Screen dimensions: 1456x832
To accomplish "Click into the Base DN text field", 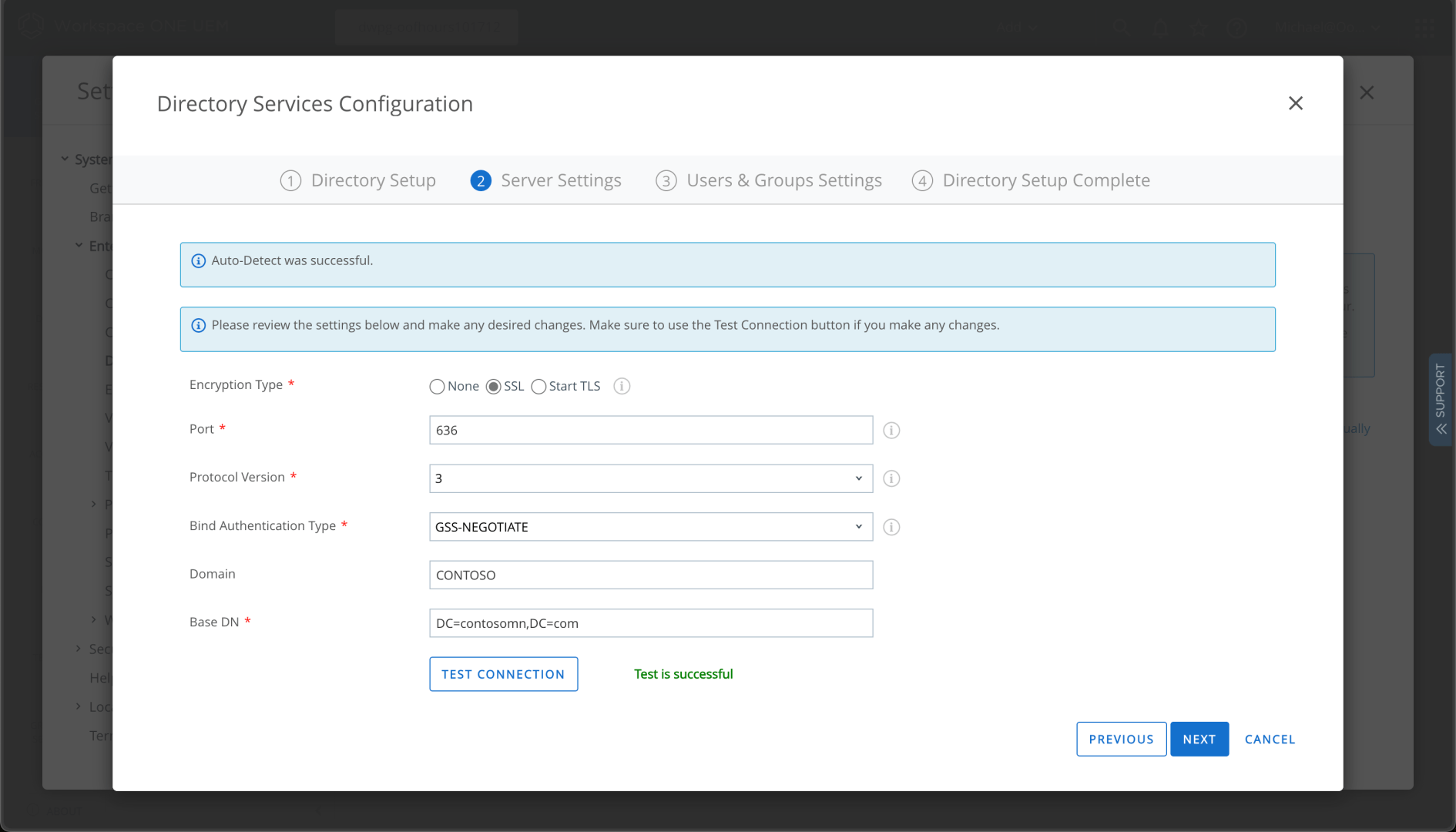I will pyautogui.click(x=650, y=623).
